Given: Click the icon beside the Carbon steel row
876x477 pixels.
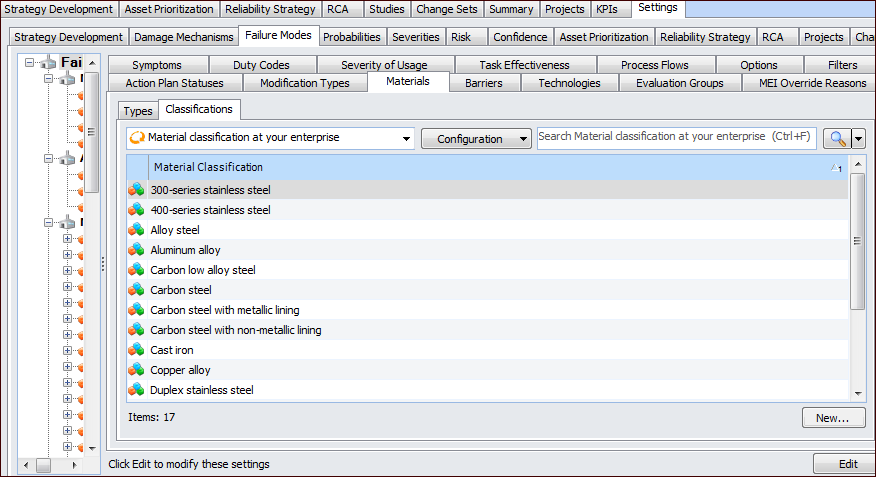Looking at the screenshot, I should 136,290.
